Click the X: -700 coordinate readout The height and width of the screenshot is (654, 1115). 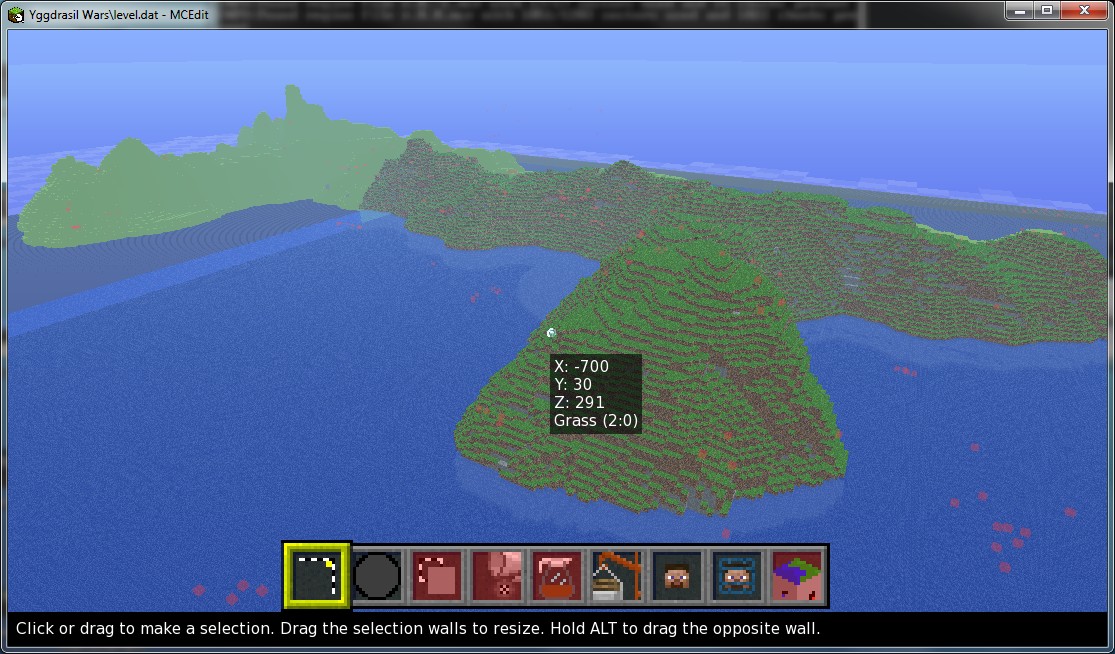pyautogui.click(x=581, y=366)
